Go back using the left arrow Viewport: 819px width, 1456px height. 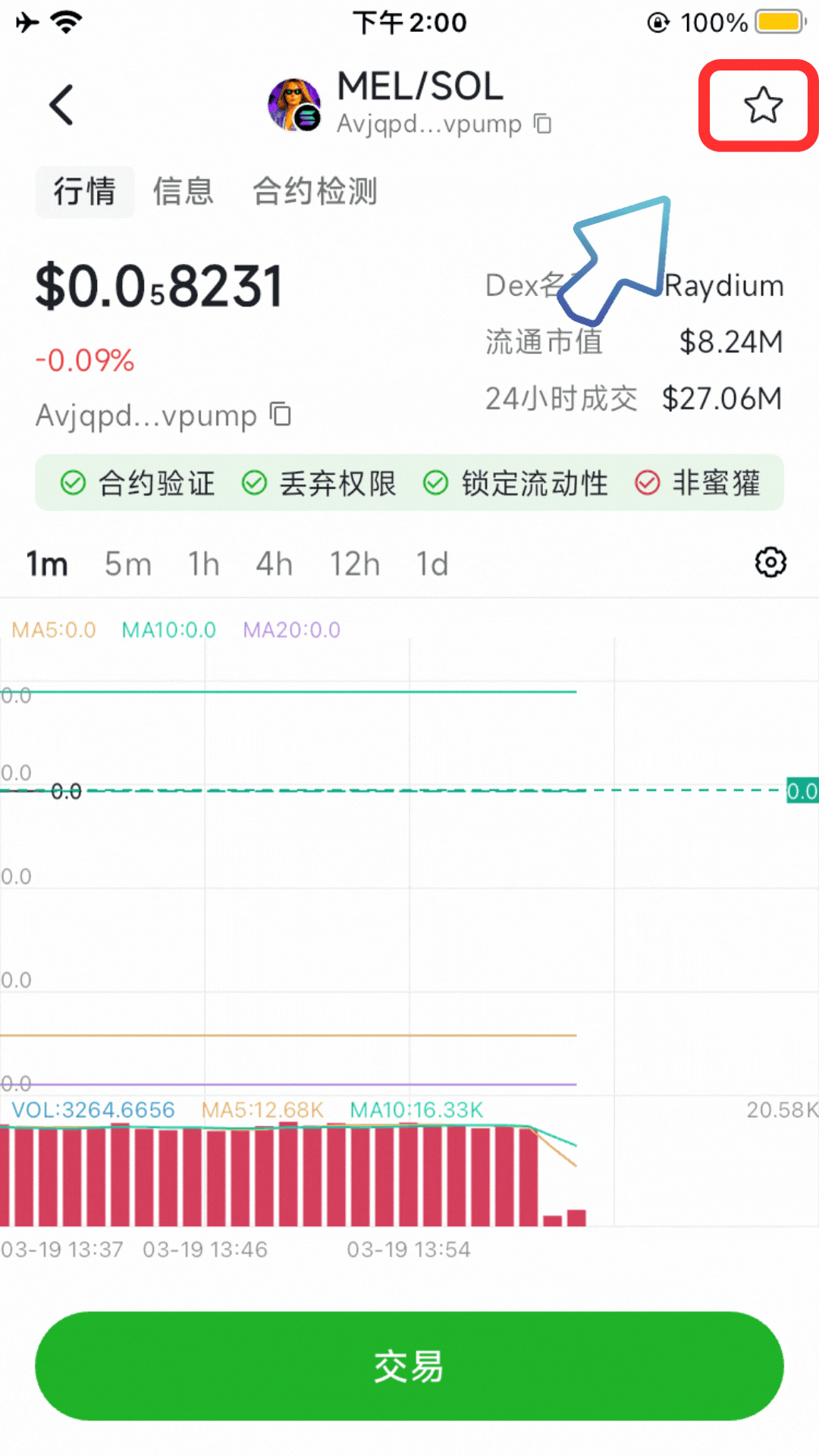coord(61,105)
